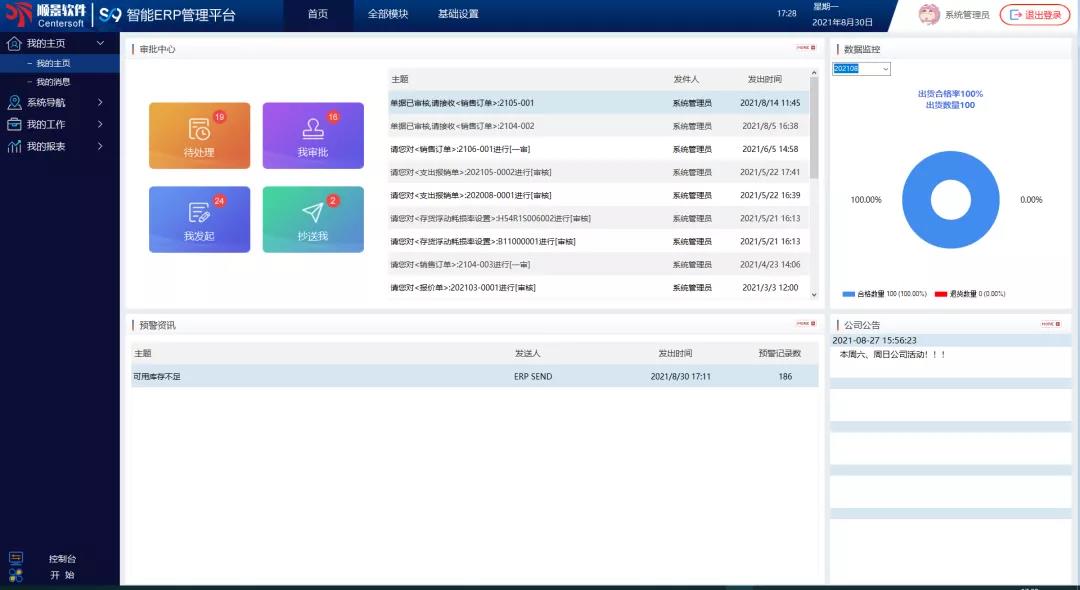The image size is (1080, 590).
Task: Open the 抄送我 copied-to-me tile
Action: click(x=312, y=219)
